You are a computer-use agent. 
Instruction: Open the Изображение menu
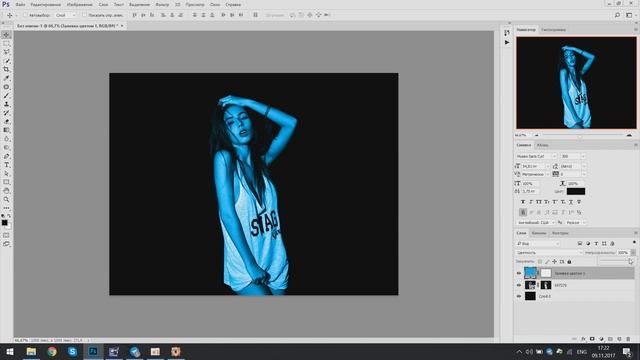click(x=80, y=4)
